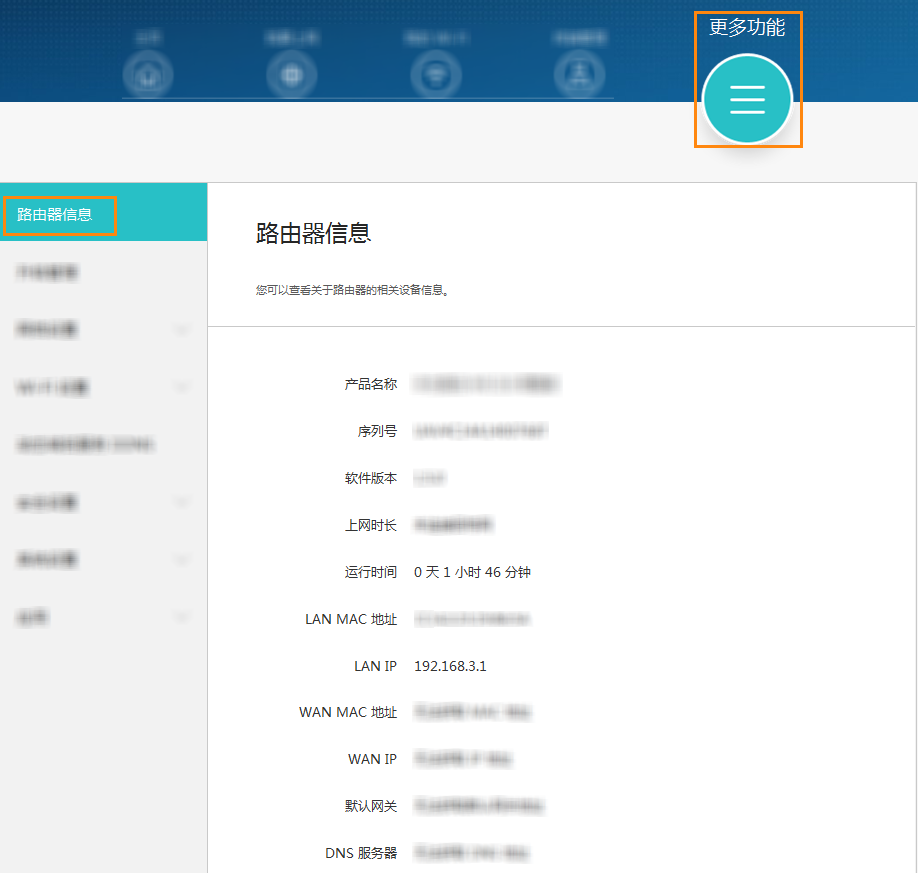
Task: Click the DNS 服务器 field label
Action: 361,853
